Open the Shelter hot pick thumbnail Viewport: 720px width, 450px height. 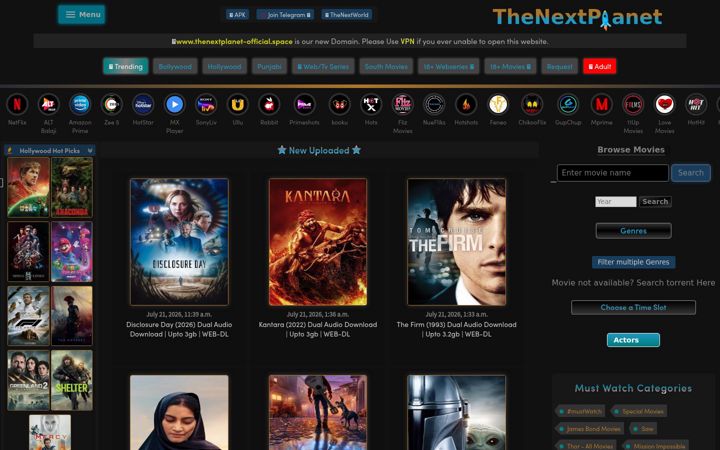pyautogui.click(x=72, y=380)
